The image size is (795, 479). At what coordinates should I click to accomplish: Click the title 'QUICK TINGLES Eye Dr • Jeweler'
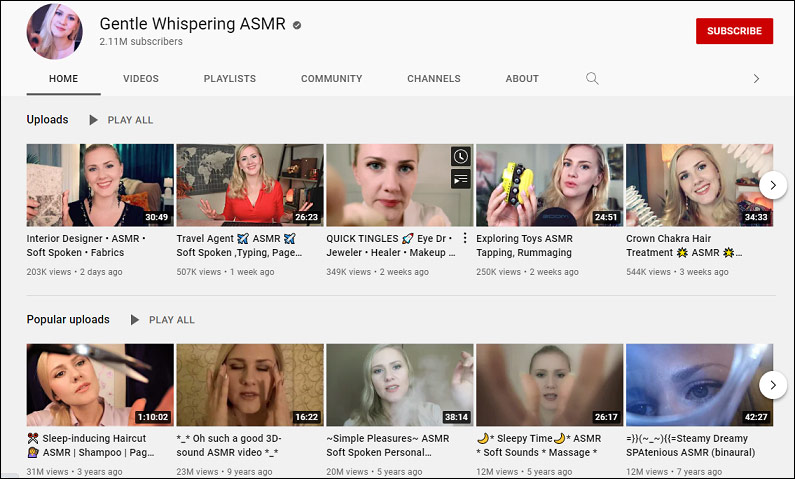390,245
